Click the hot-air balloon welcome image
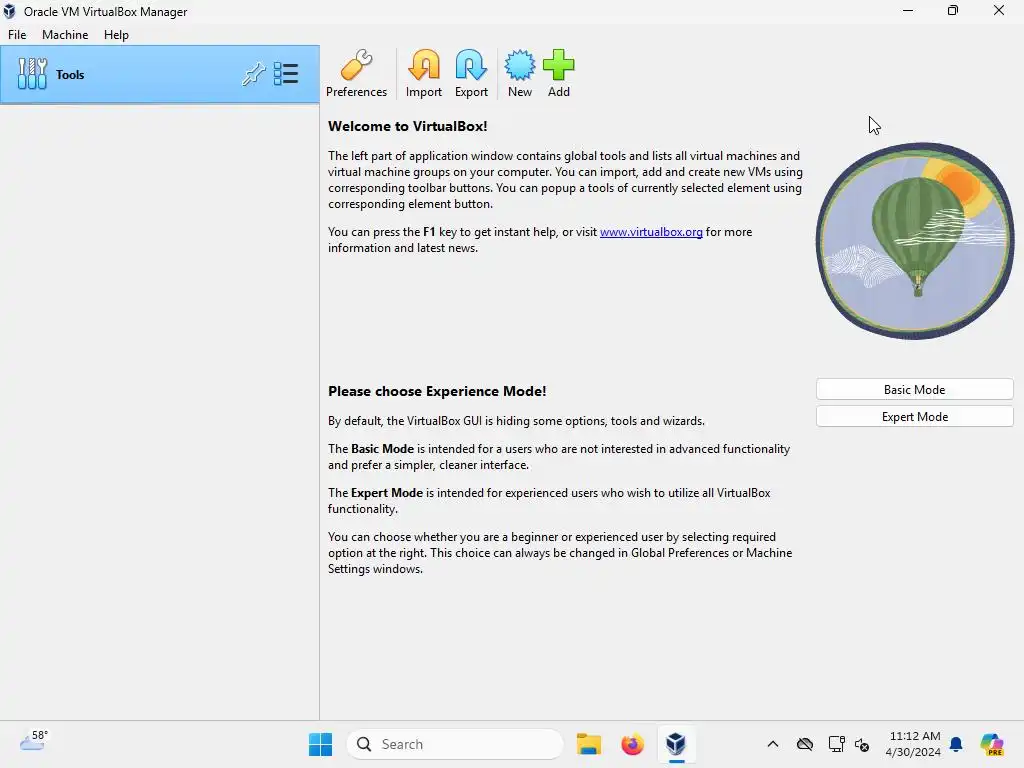This screenshot has width=1024, height=768. tap(915, 241)
